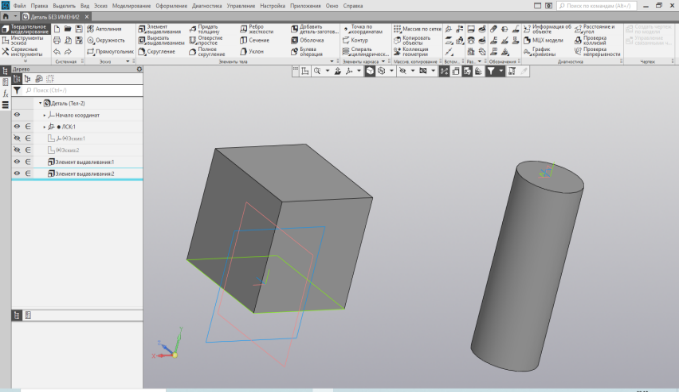Measure with Расстояние и угол

coord(595,29)
